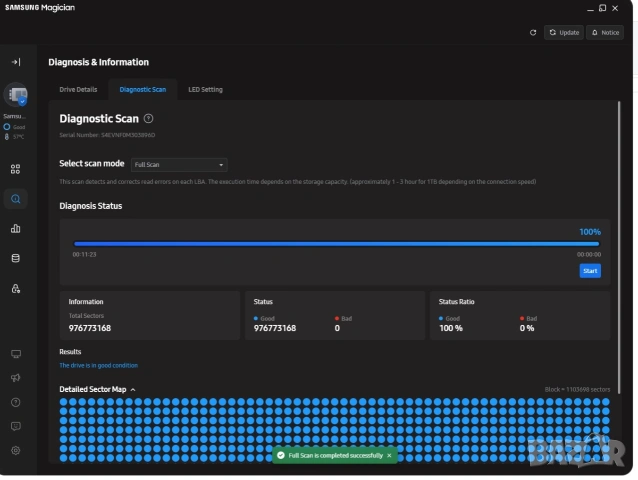Screen dimensions: 638x480
Task: Open Data Management database icon
Action: (x=15, y=258)
